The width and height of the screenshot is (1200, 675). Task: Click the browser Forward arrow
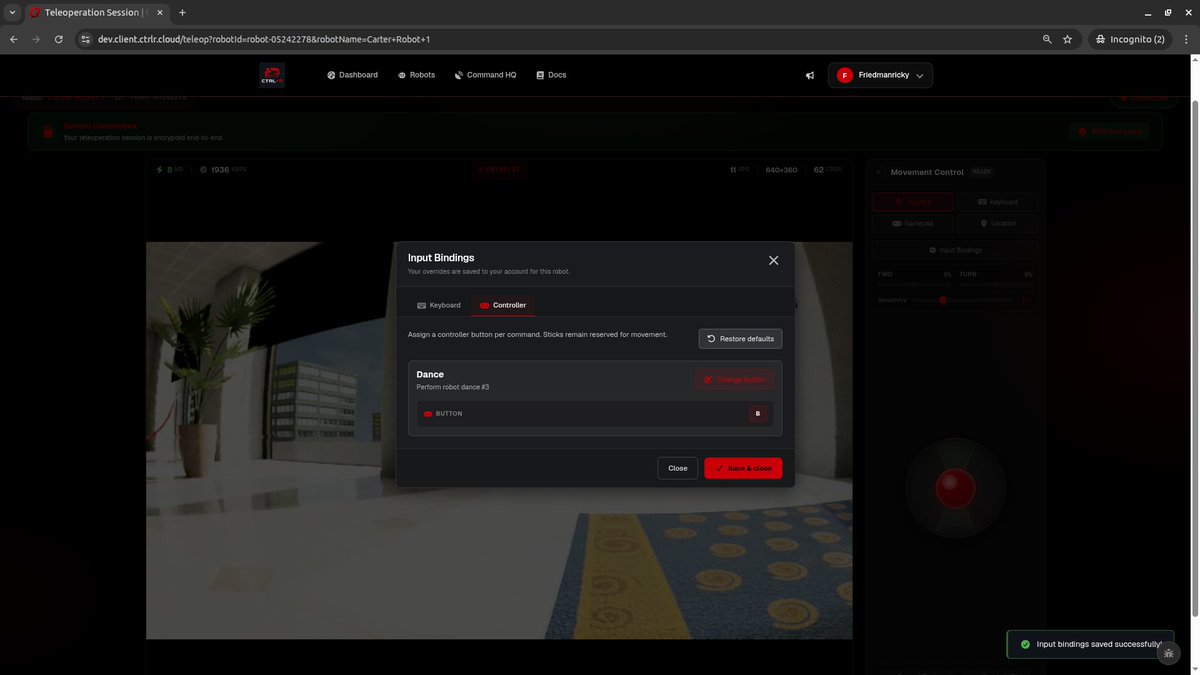[36, 39]
